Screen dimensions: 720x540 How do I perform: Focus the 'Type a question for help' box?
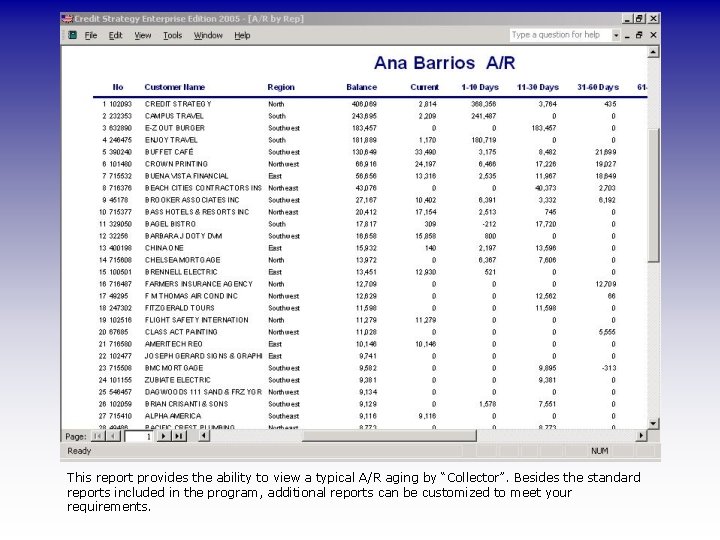point(561,35)
